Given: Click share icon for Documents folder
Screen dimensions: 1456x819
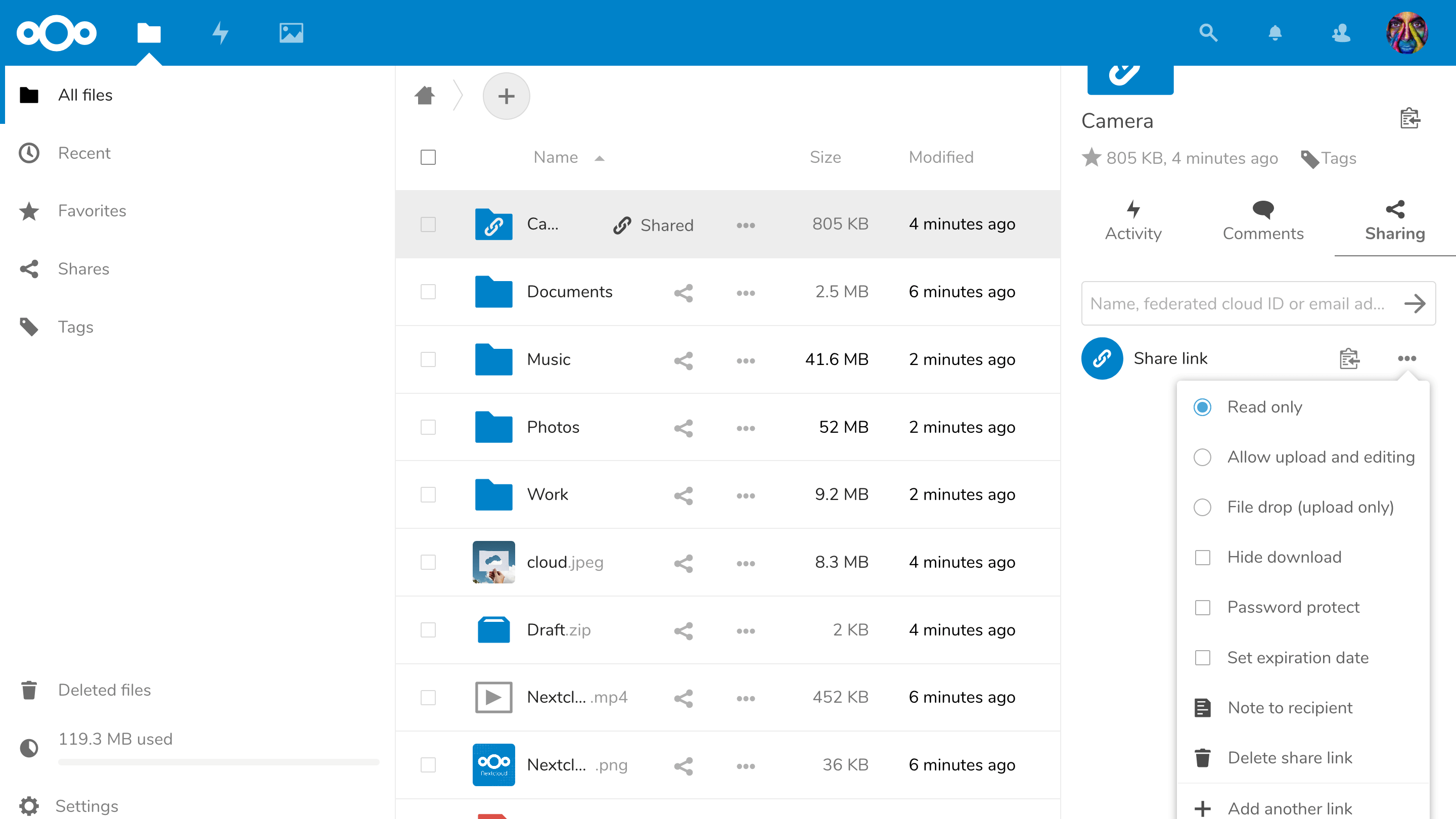Looking at the screenshot, I should point(684,292).
